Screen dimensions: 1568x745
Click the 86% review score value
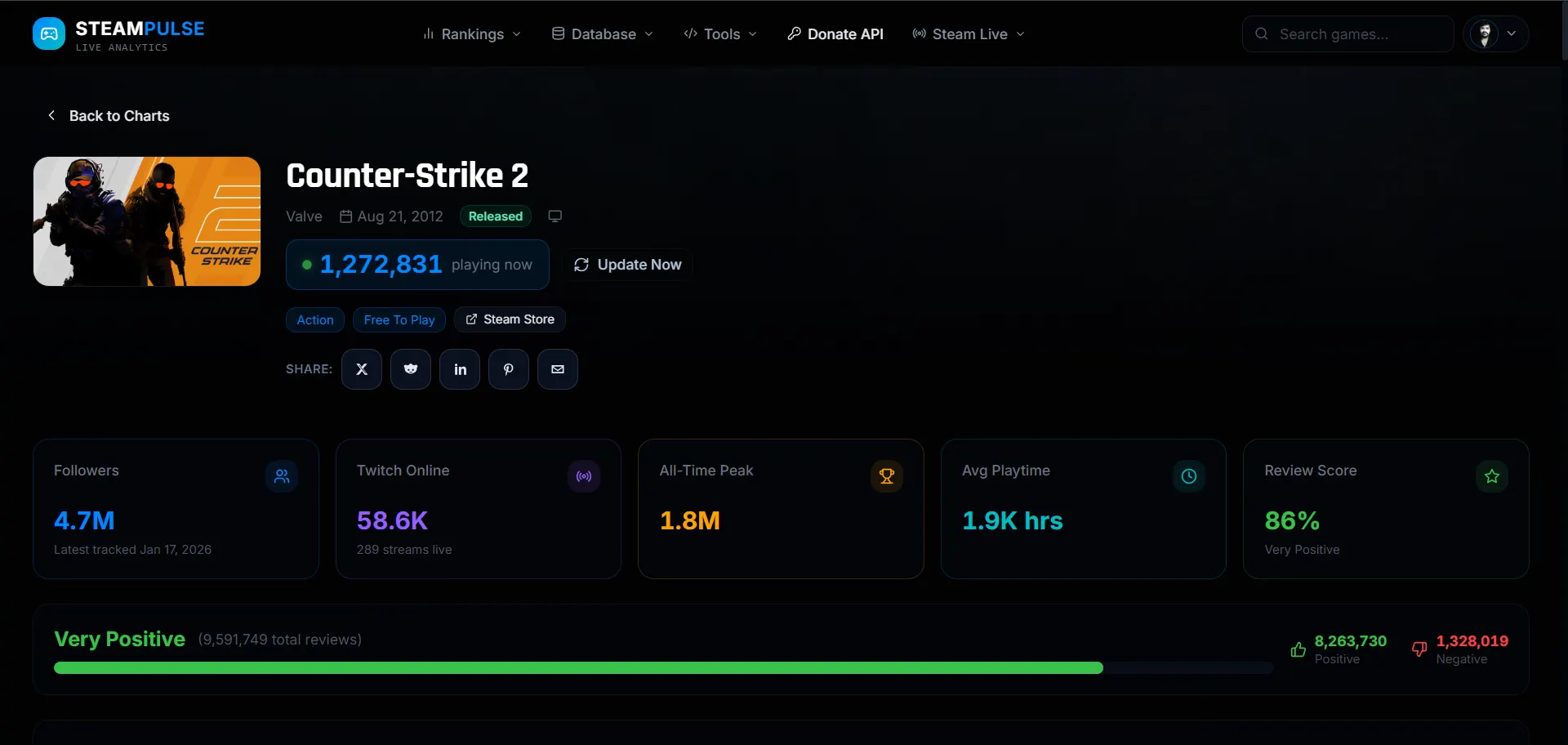(x=1292, y=520)
